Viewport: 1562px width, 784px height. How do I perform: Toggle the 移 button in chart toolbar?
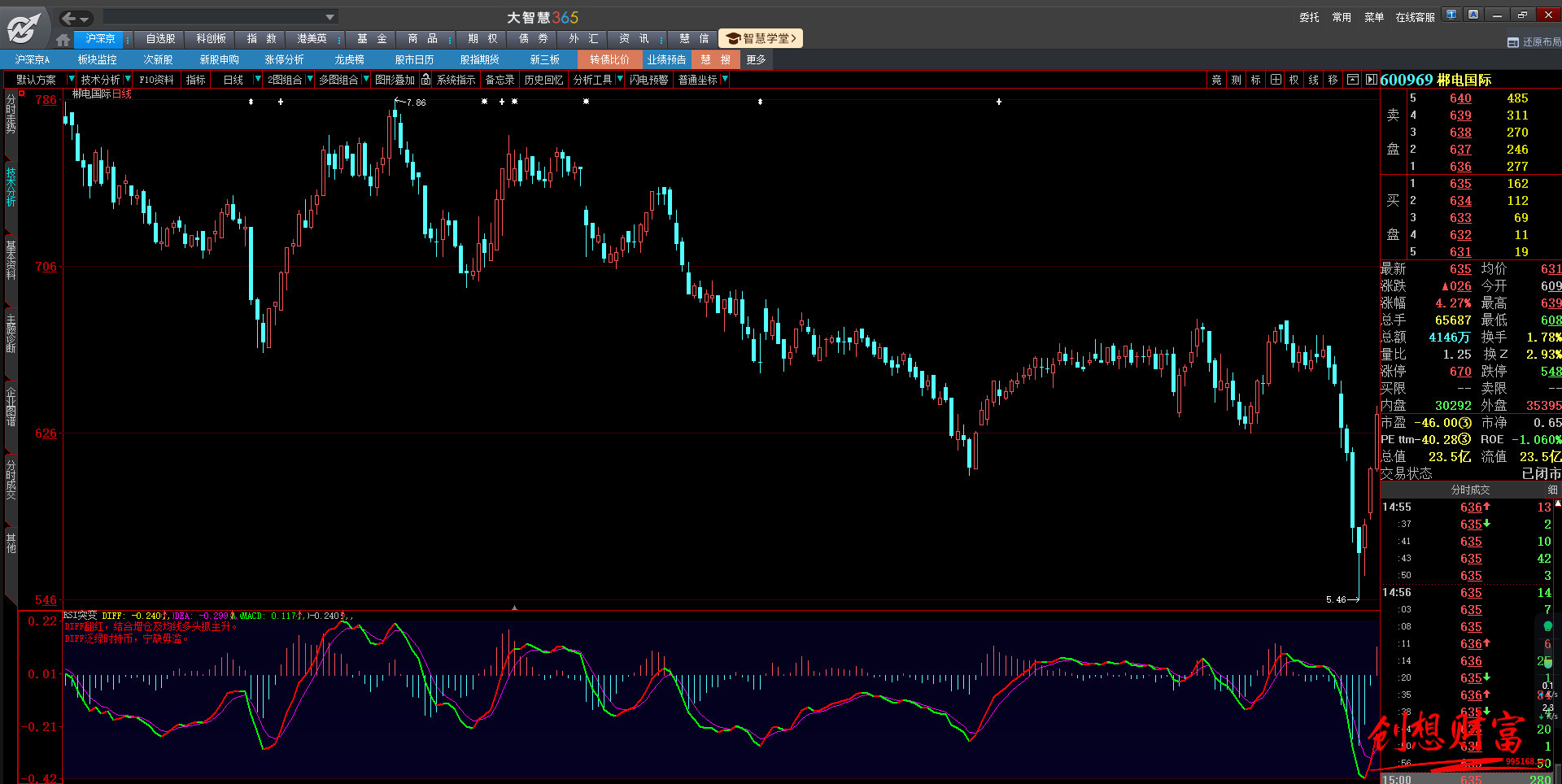click(1333, 80)
